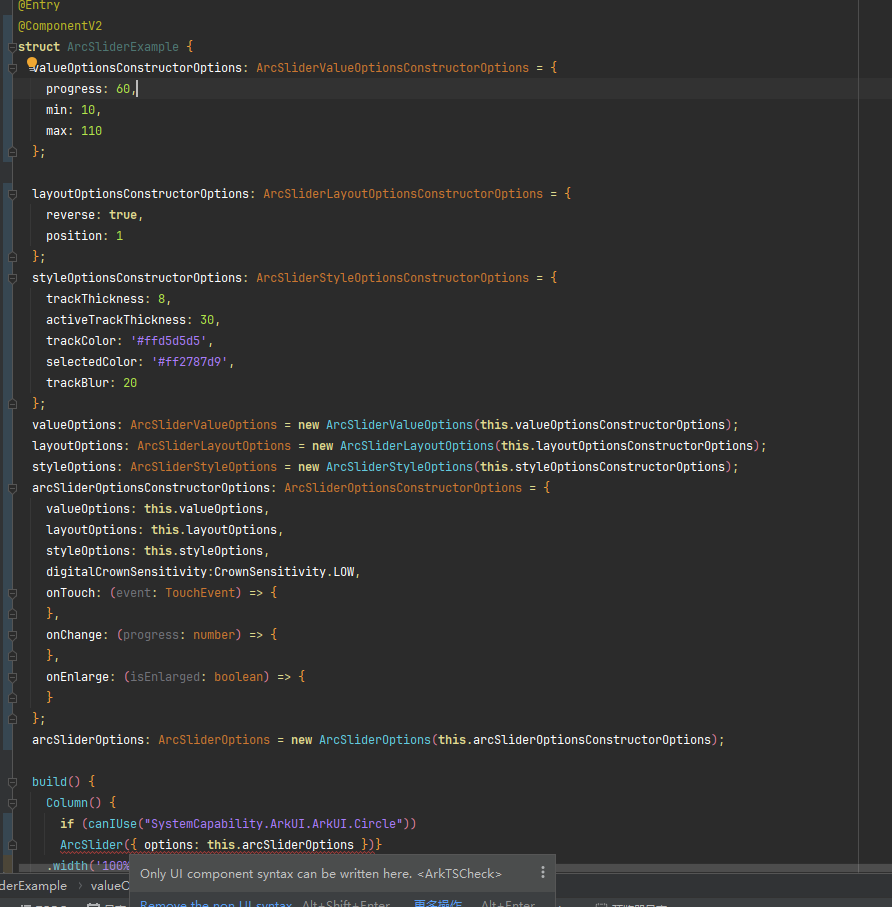
Task: Click the selectedColor string '#ff2787d9'
Action: pos(190,362)
